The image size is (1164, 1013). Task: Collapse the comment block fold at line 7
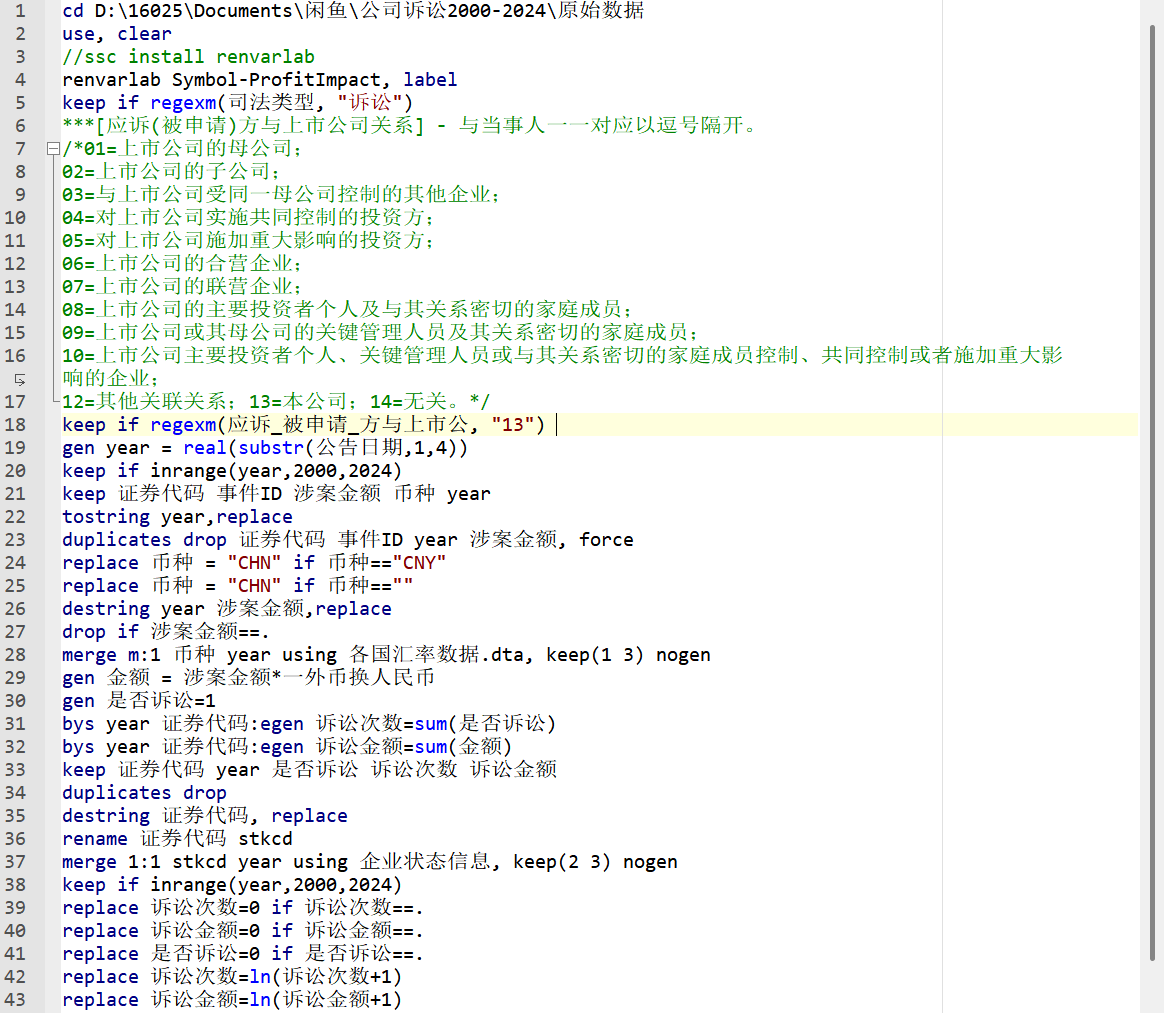[x=52, y=149]
